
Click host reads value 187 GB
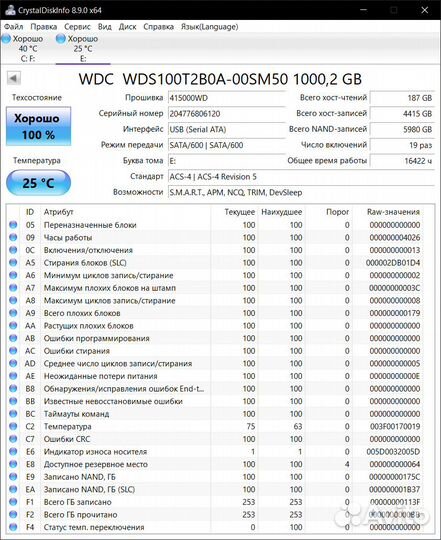pos(402,98)
